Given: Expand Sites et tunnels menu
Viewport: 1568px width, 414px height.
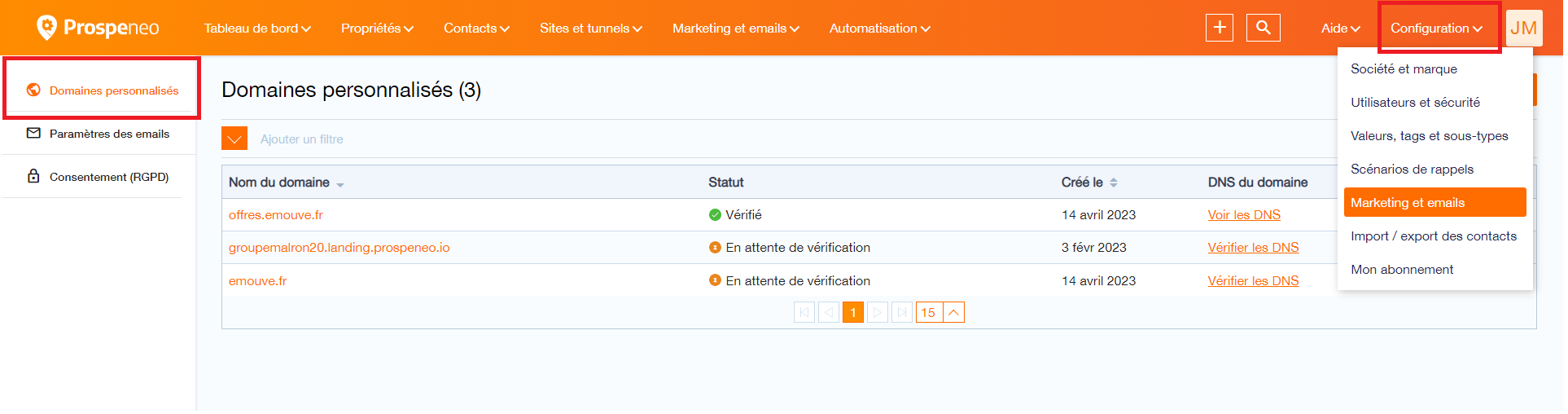Looking at the screenshot, I should click(591, 28).
